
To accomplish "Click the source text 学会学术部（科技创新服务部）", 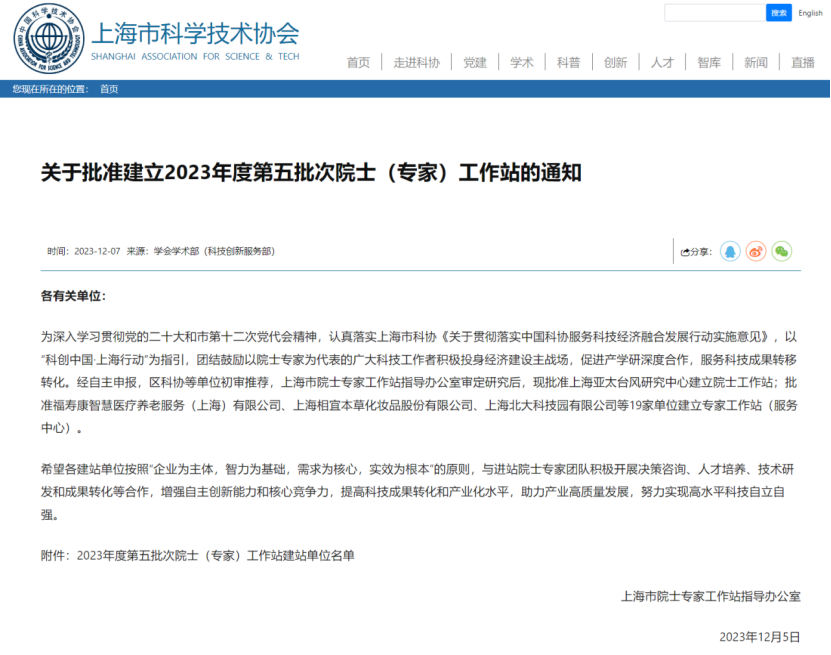I will pyautogui.click(x=214, y=251).
